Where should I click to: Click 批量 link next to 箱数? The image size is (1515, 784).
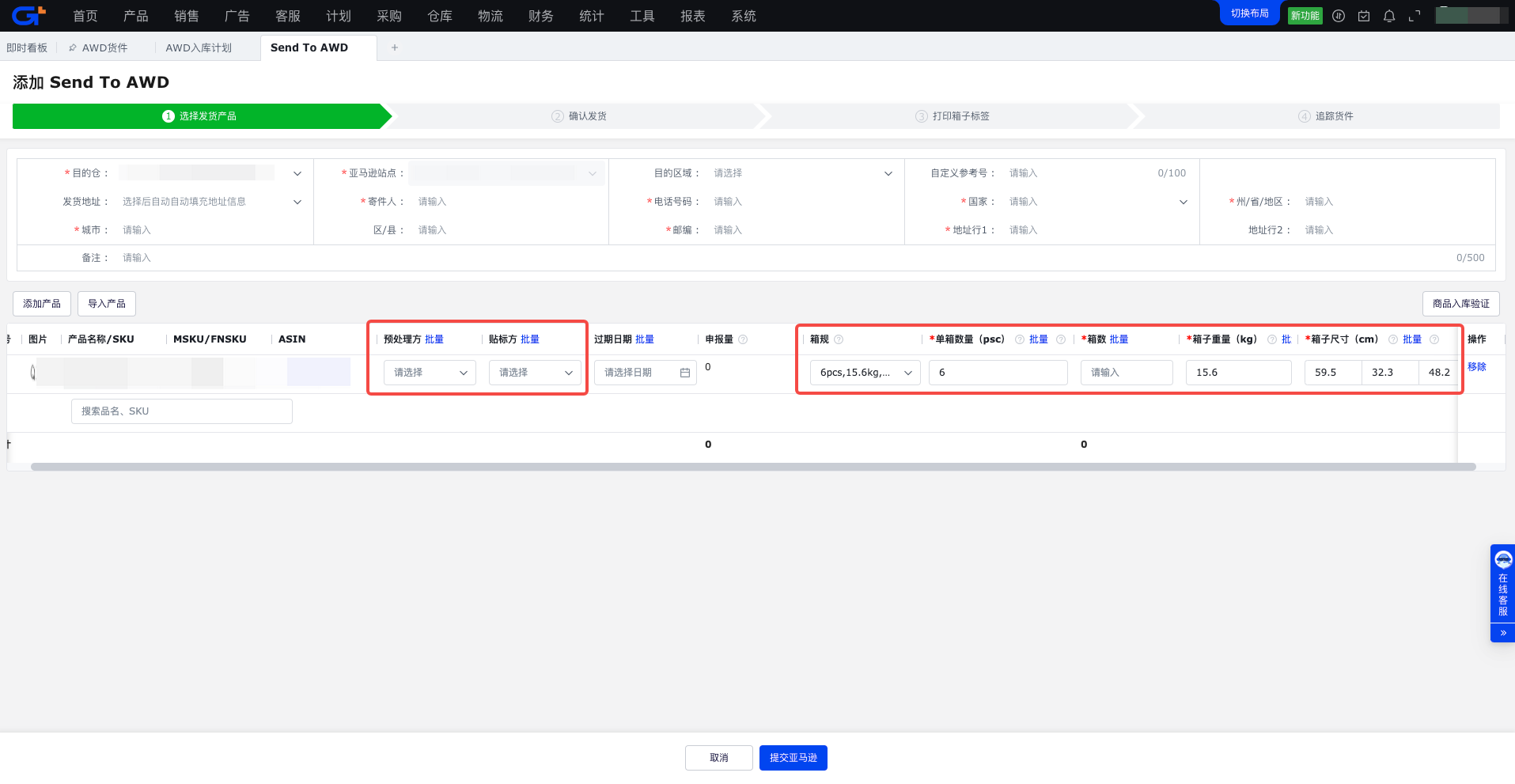1119,339
